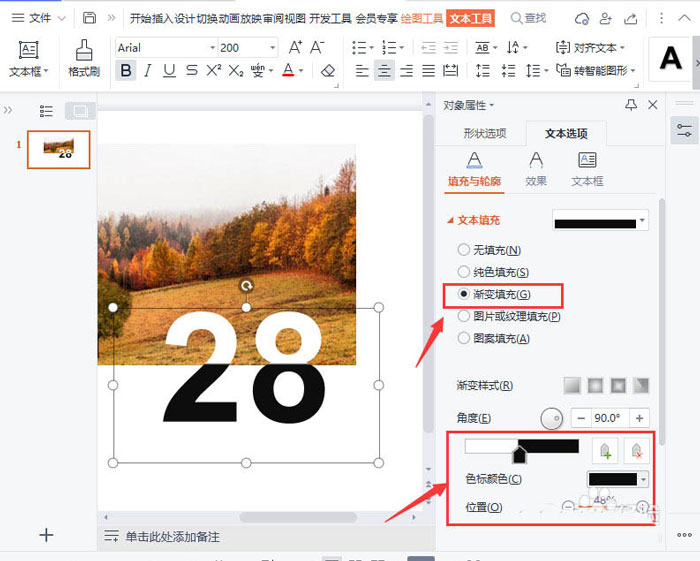Select the No Fill (无填充) radio option
Screen dimensions: 700x561
coord(463,250)
